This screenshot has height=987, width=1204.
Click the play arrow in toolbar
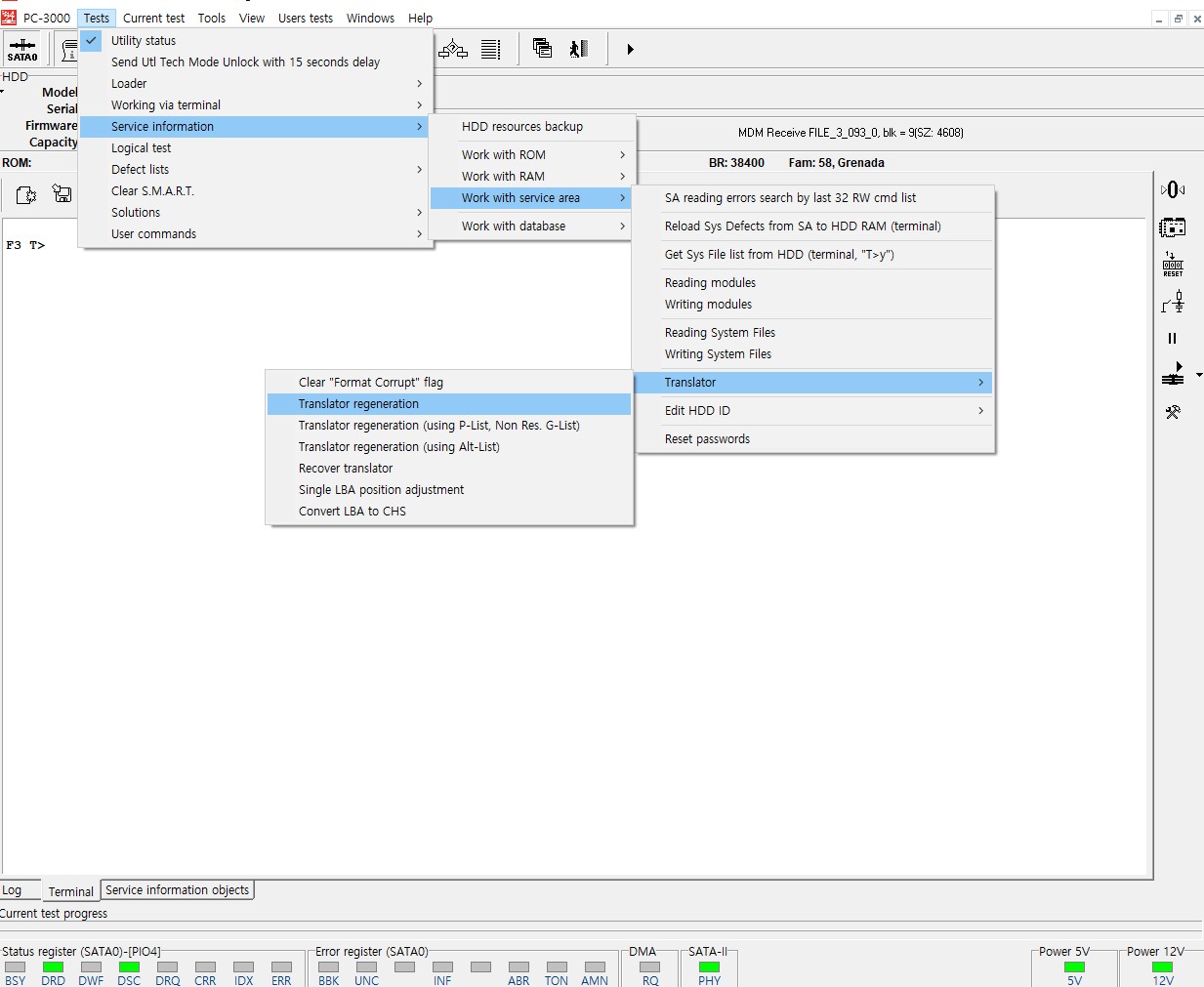point(630,49)
